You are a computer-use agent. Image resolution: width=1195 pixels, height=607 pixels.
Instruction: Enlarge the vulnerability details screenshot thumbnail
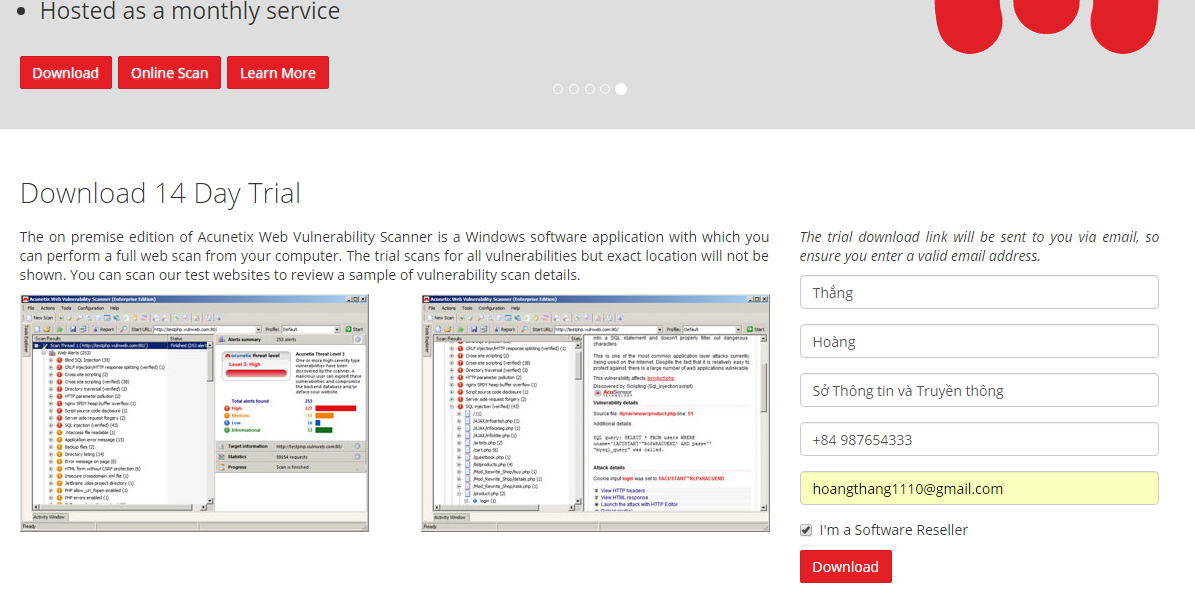click(x=595, y=413)
